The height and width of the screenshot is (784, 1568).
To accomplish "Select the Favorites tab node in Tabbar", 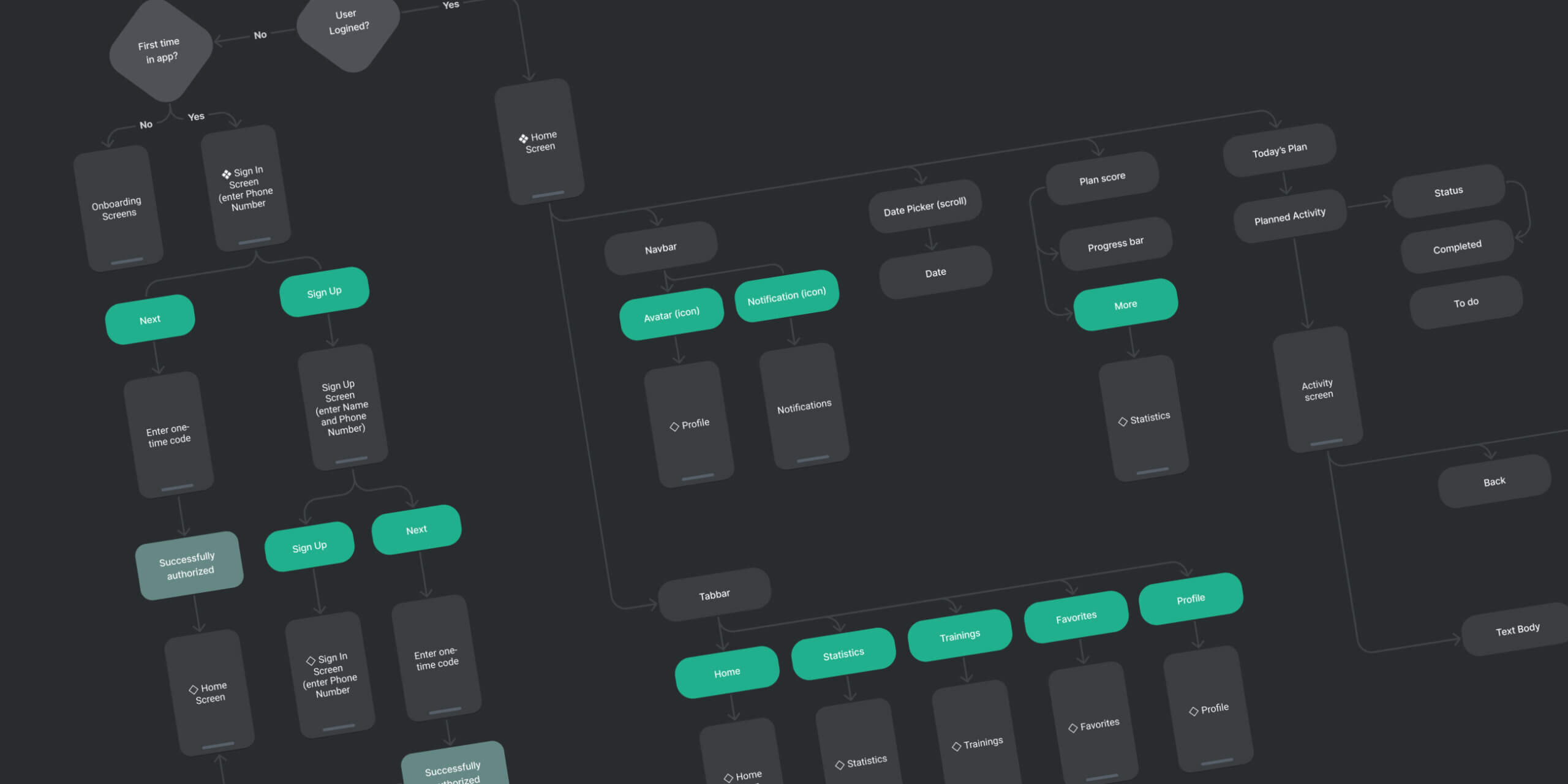I will [x=1076, y=617].
